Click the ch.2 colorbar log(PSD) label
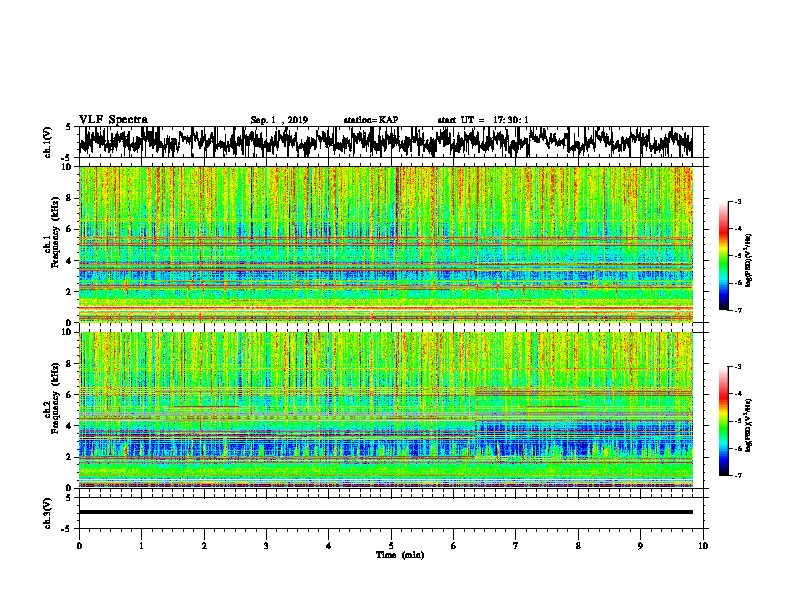This screenshot has width=792, height=612. [748, 425]
